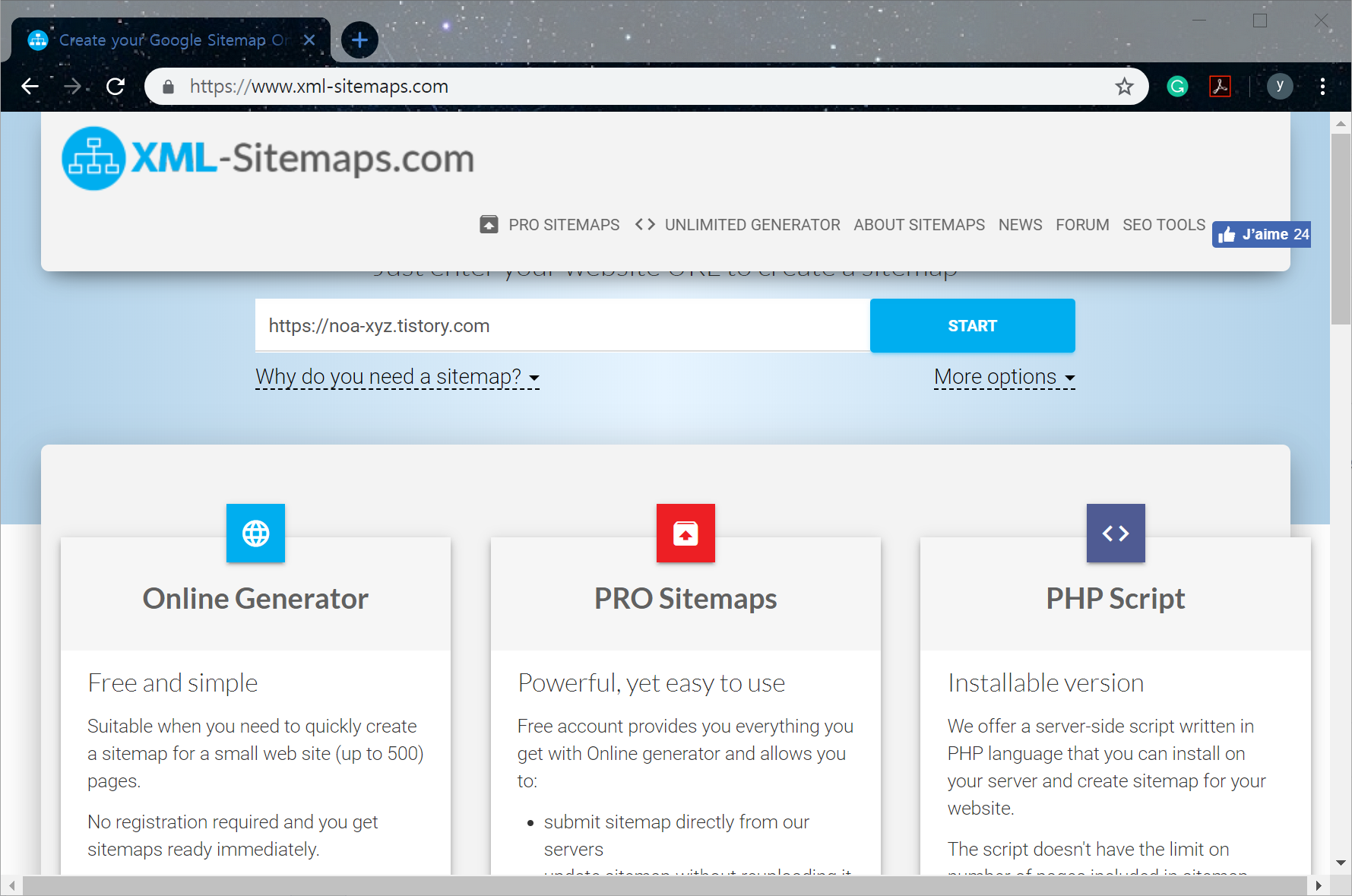This screenshot has height=896, width=1352.
Task: Expand 'Why do you need a sitemap?'
Action: (x=397, y=377)
